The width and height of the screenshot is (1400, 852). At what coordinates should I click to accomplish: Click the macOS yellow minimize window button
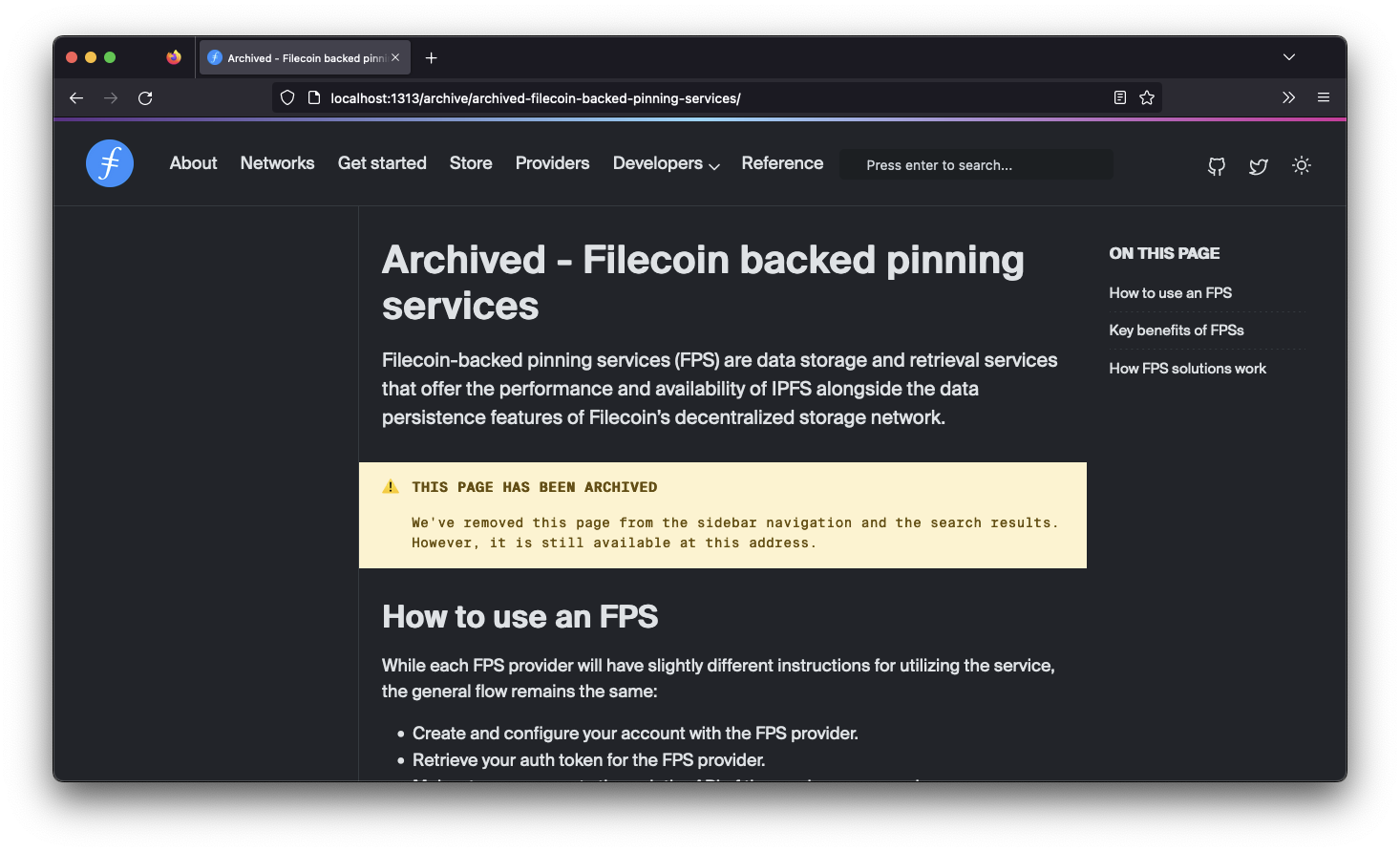91,57
